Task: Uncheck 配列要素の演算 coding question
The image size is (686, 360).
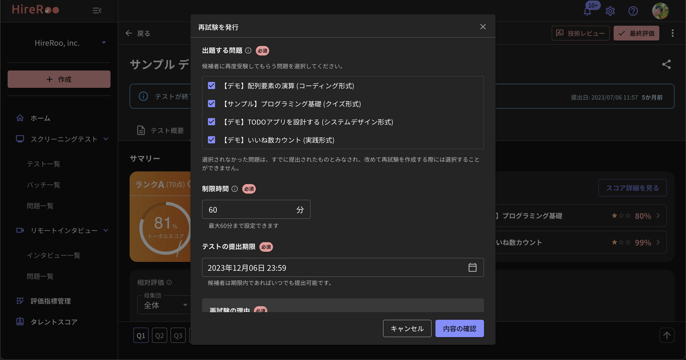Action: pos(212,86)
